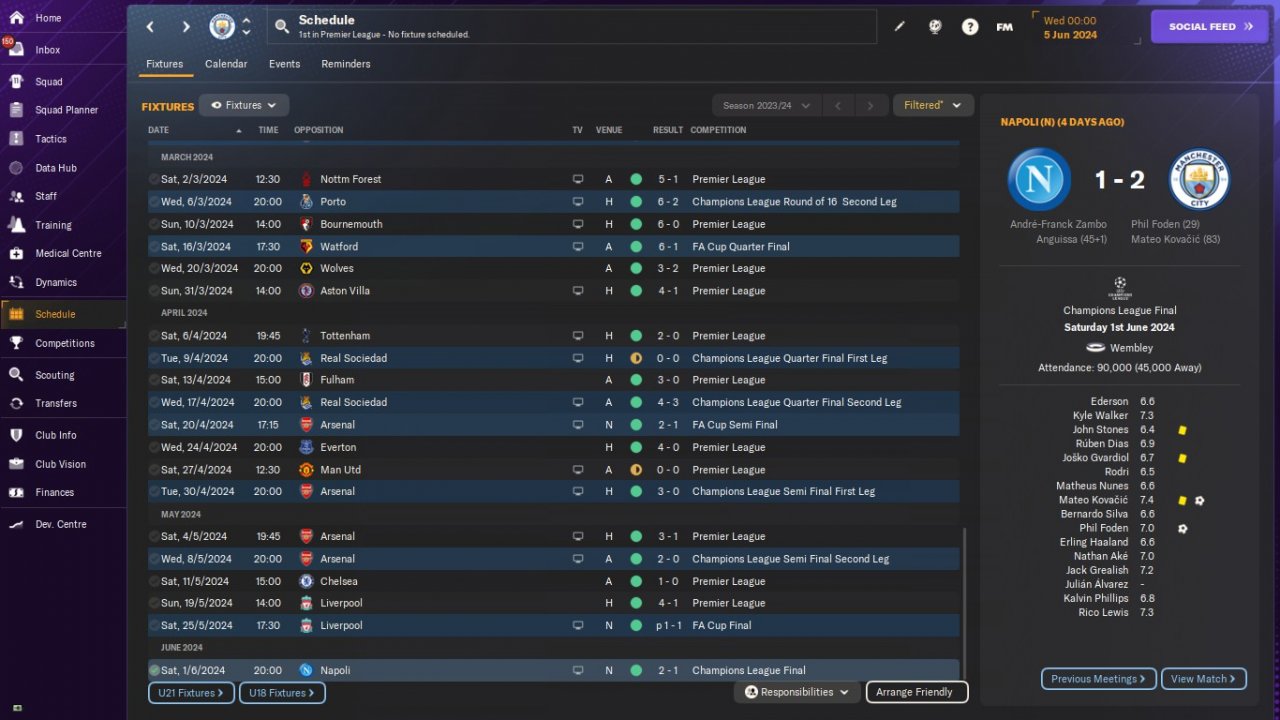Viewport: 1280px width, 720px height.
Task: Sort by the Date column header
Action: tap(158, 130)
